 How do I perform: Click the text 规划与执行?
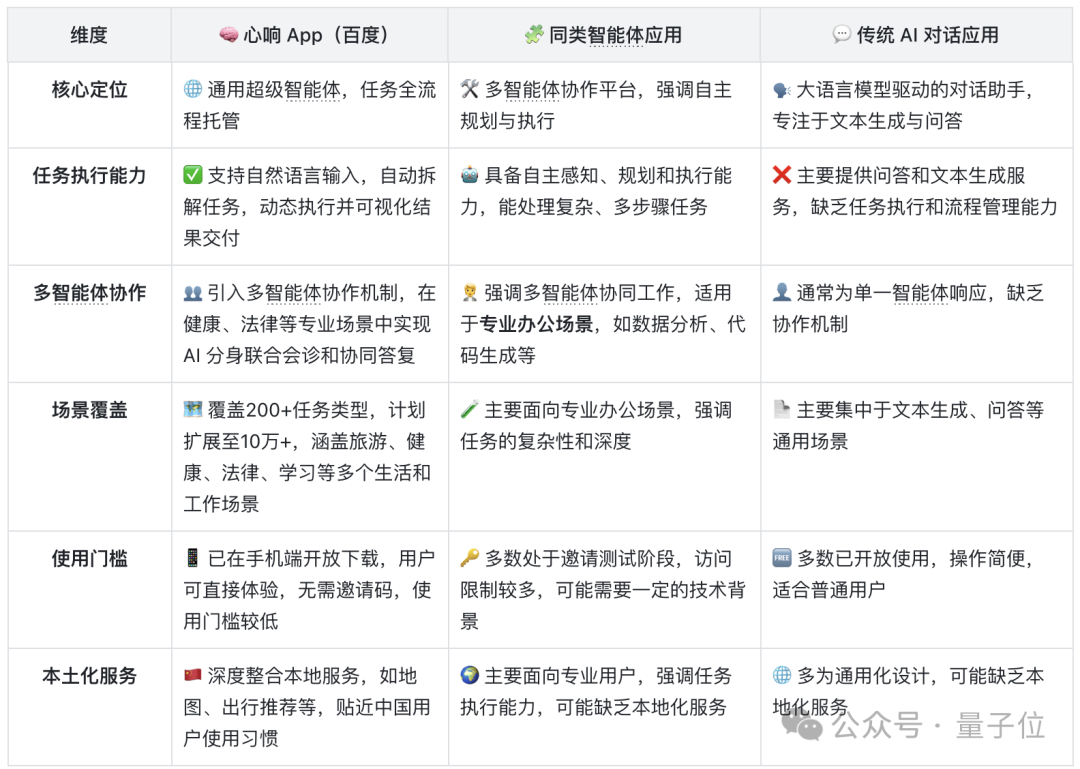(x=508, y=121)
